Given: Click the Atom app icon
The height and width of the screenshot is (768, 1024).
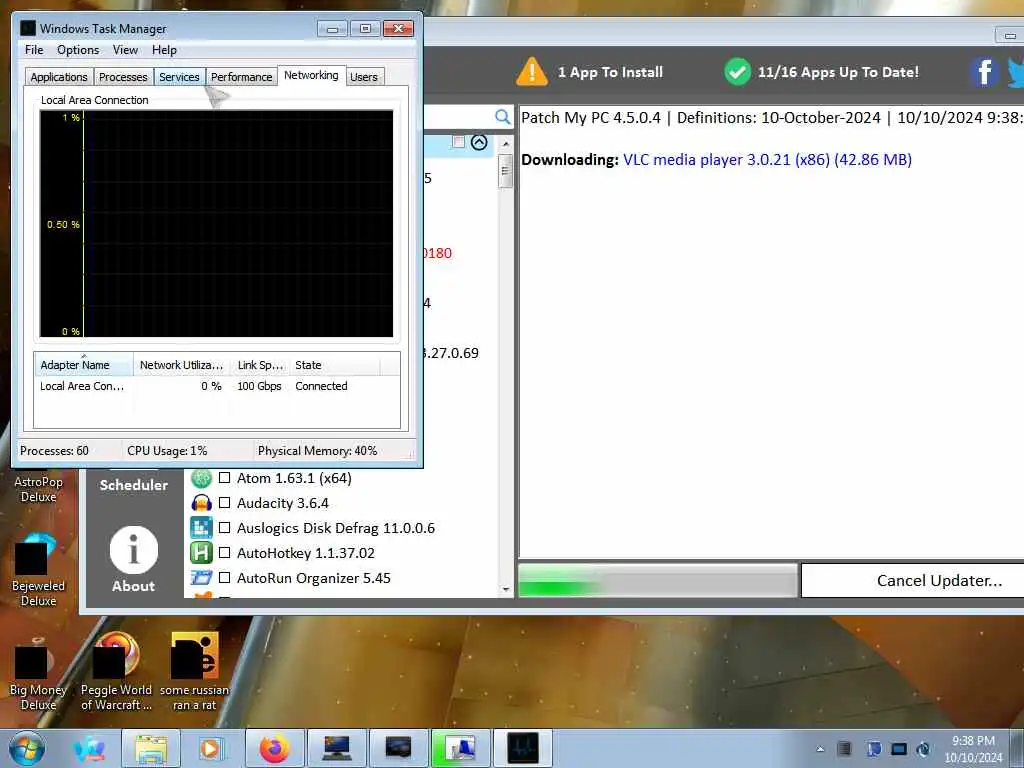Looking at the screenshot, I should pyautogui.click(x=201, y=478).
